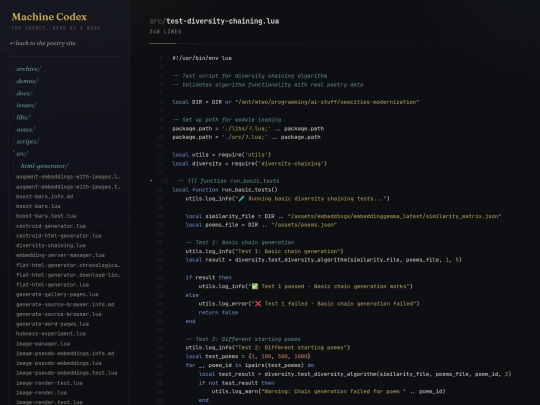
Task: Click the fold marker dot beside line 15
Action: point(151,180)
